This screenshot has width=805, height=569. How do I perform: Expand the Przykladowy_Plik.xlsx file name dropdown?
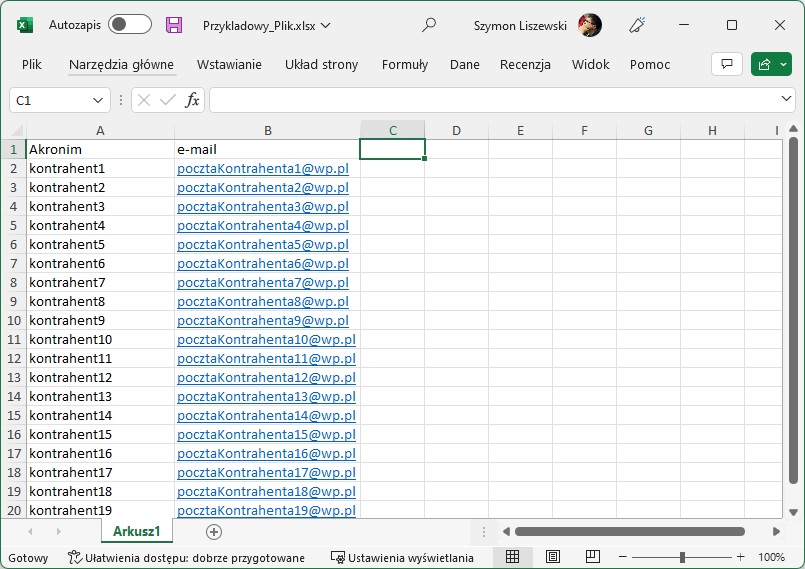coord(325,25)
